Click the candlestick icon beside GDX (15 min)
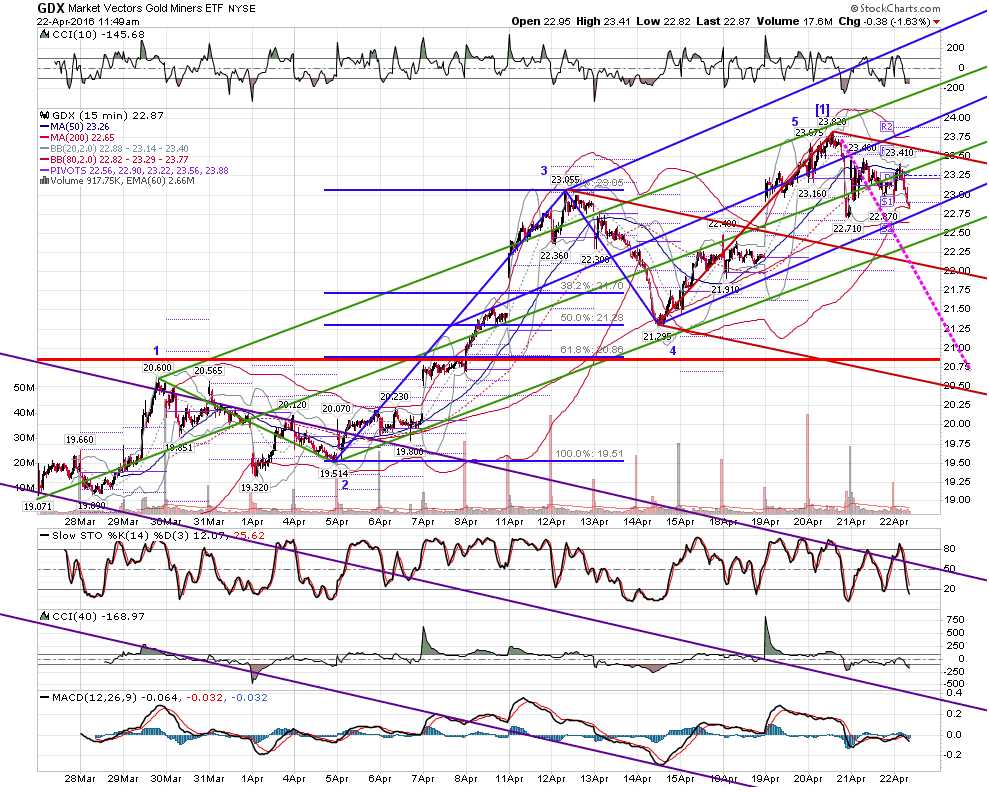 tap(44, 115)
